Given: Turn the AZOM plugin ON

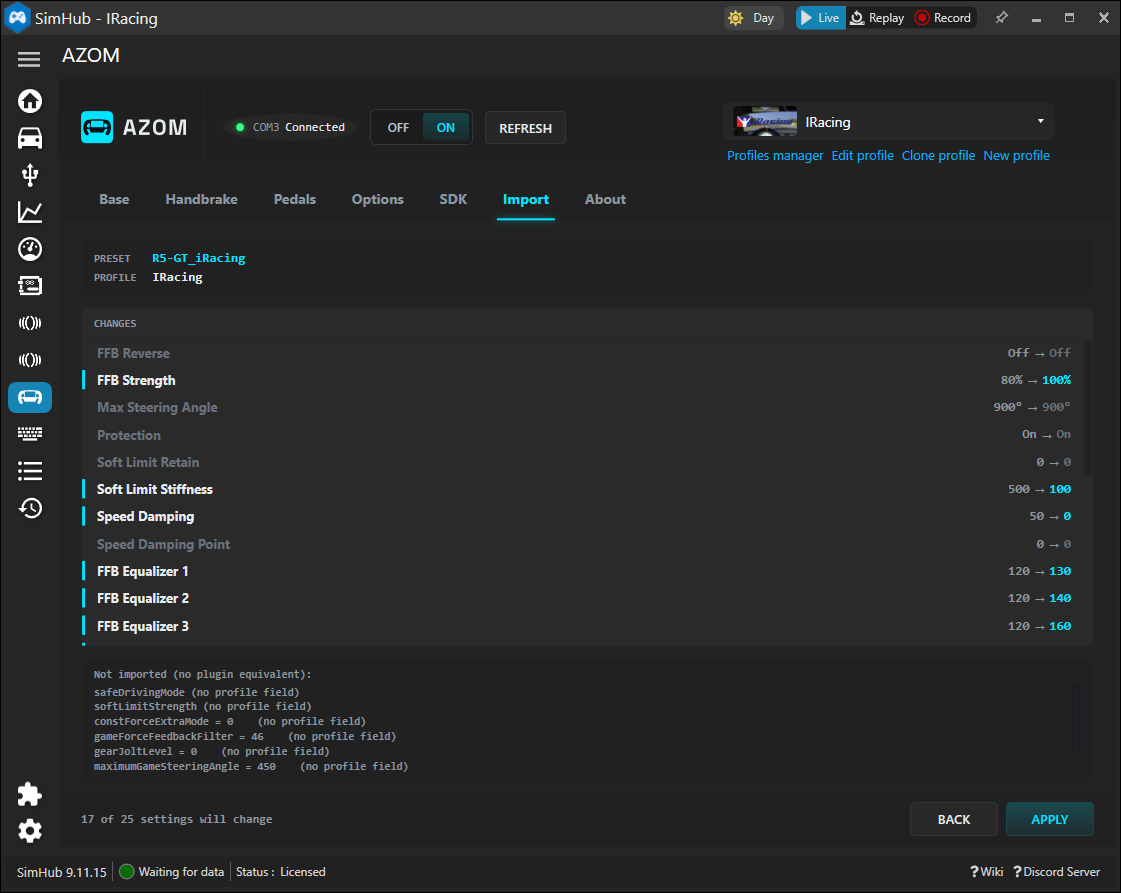Looking at the screenshot, I should [445, 128].
